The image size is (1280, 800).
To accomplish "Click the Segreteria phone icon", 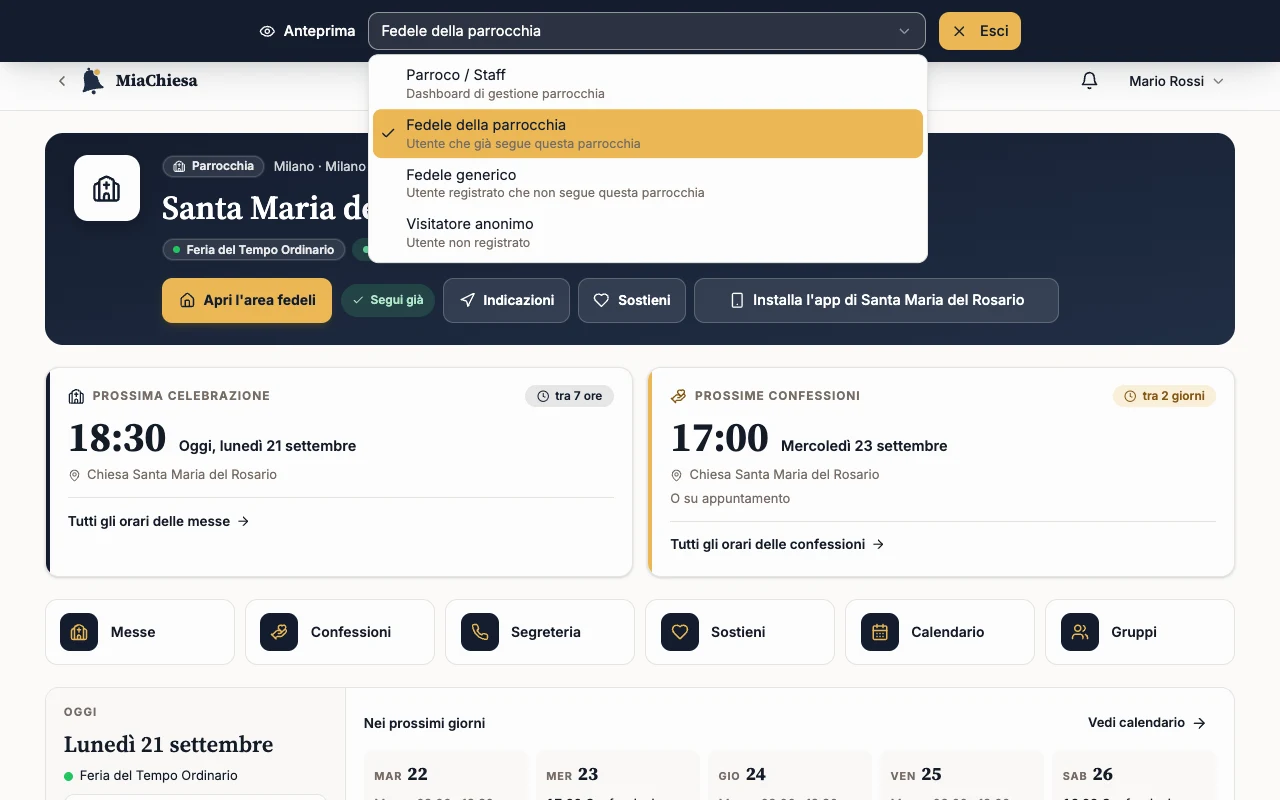I will (x=480, y=632).
